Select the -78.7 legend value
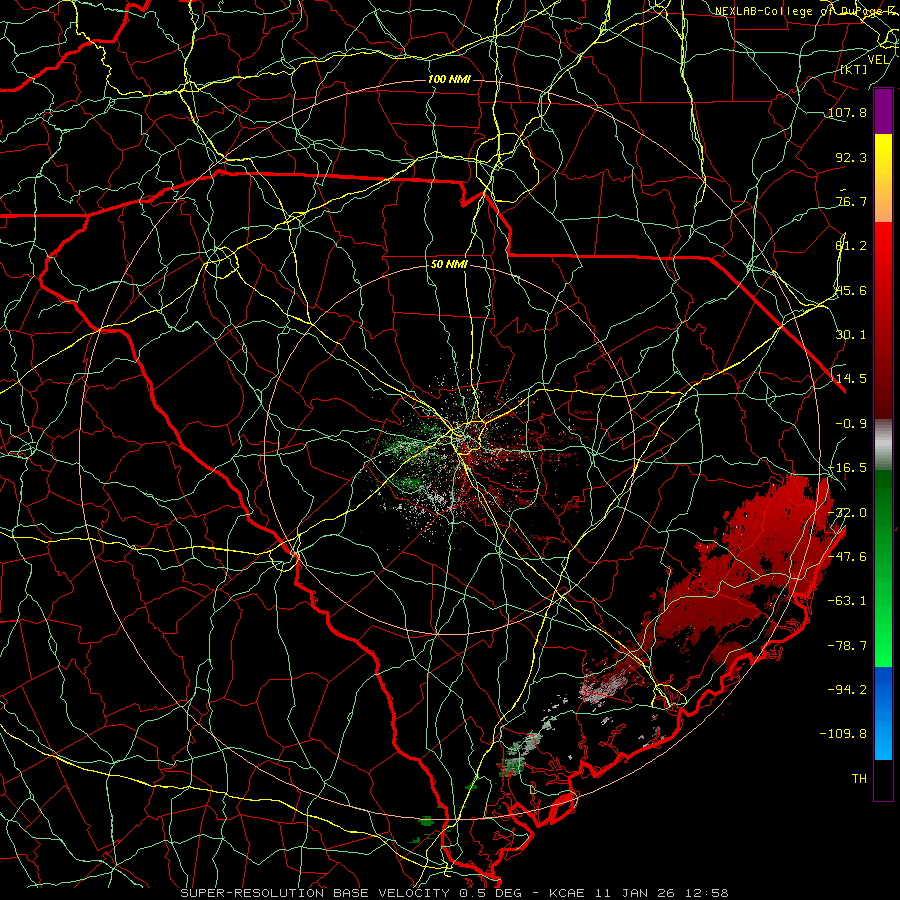The width and height of the screenshot is (900, 900). (x=847, y=646)
